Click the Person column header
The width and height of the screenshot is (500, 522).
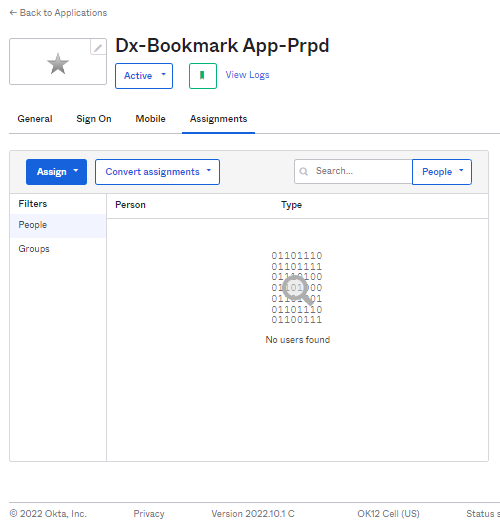pyautogui.click(x=130, y=205)
